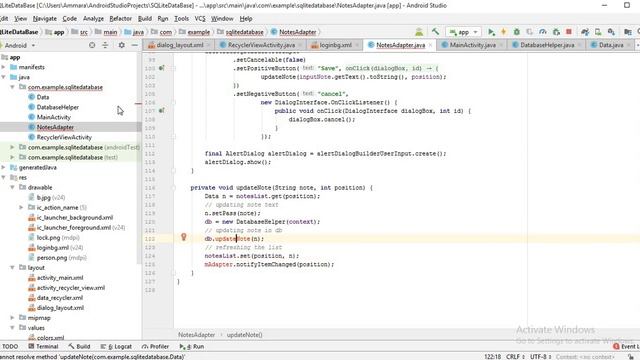Viewport: 640px width, 360px height.
Task: Click the Android figure icon in navigation bar
Action: coord(419,32)
